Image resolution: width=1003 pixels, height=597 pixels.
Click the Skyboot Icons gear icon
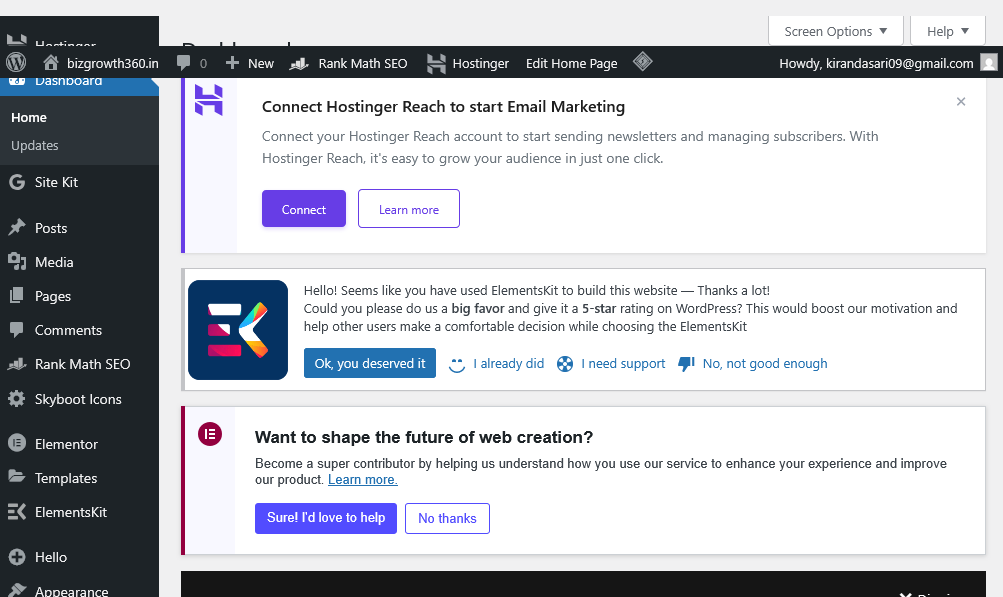tap(17, 398)
